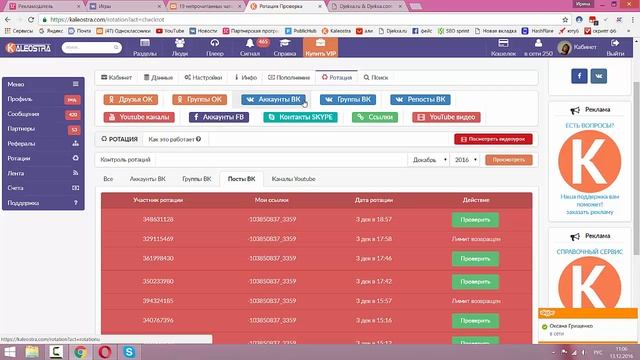Open Сообщения in the sidebar

[43, 114]
